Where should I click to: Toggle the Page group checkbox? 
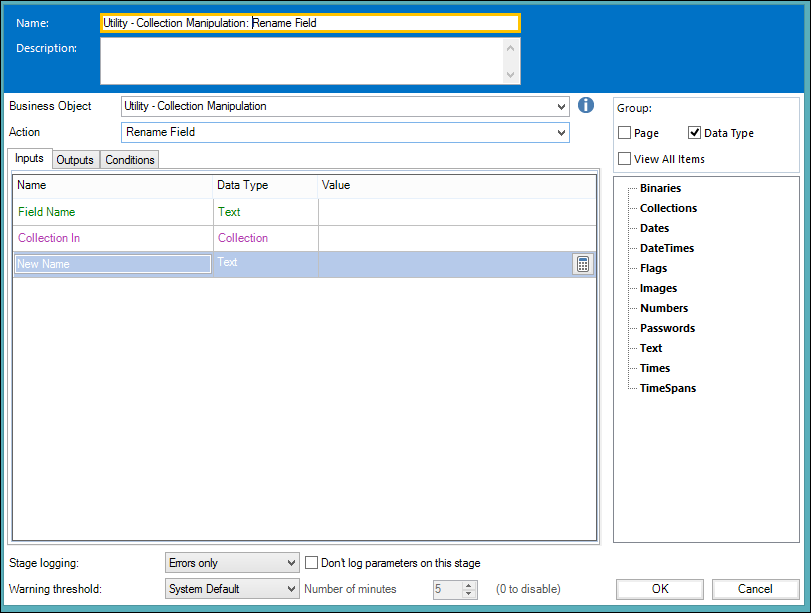[x=625, y=133]
